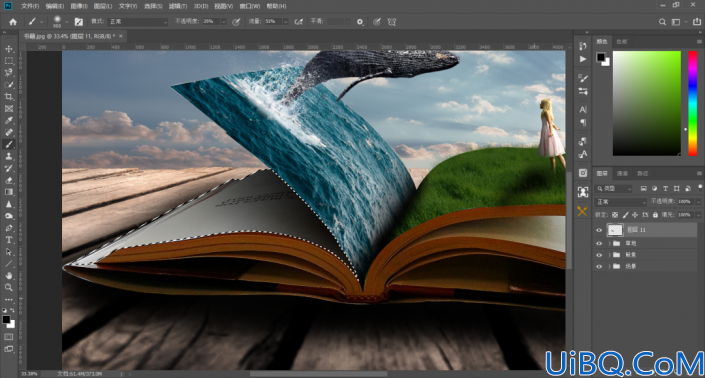Select the Pen tool
705x378 pixels.
pos(9,228)
